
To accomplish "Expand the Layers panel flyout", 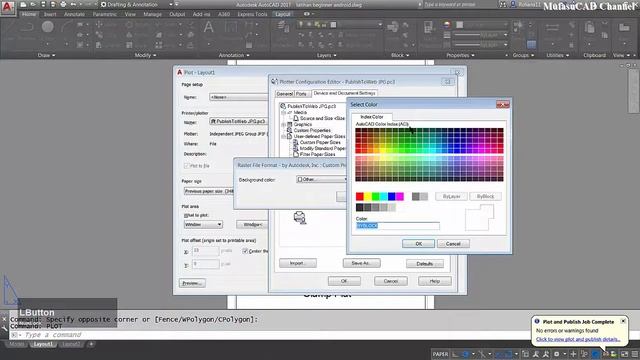I will (327, 55).
